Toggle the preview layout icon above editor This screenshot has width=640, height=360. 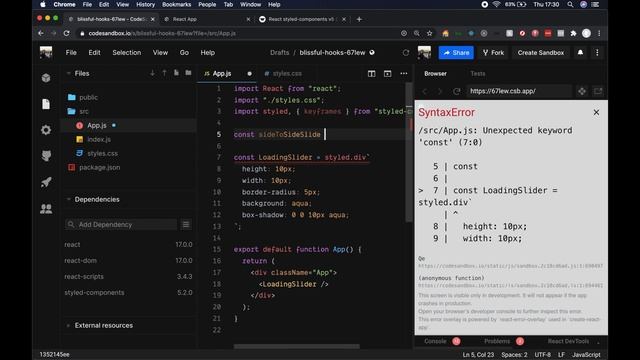pos(387,73)
